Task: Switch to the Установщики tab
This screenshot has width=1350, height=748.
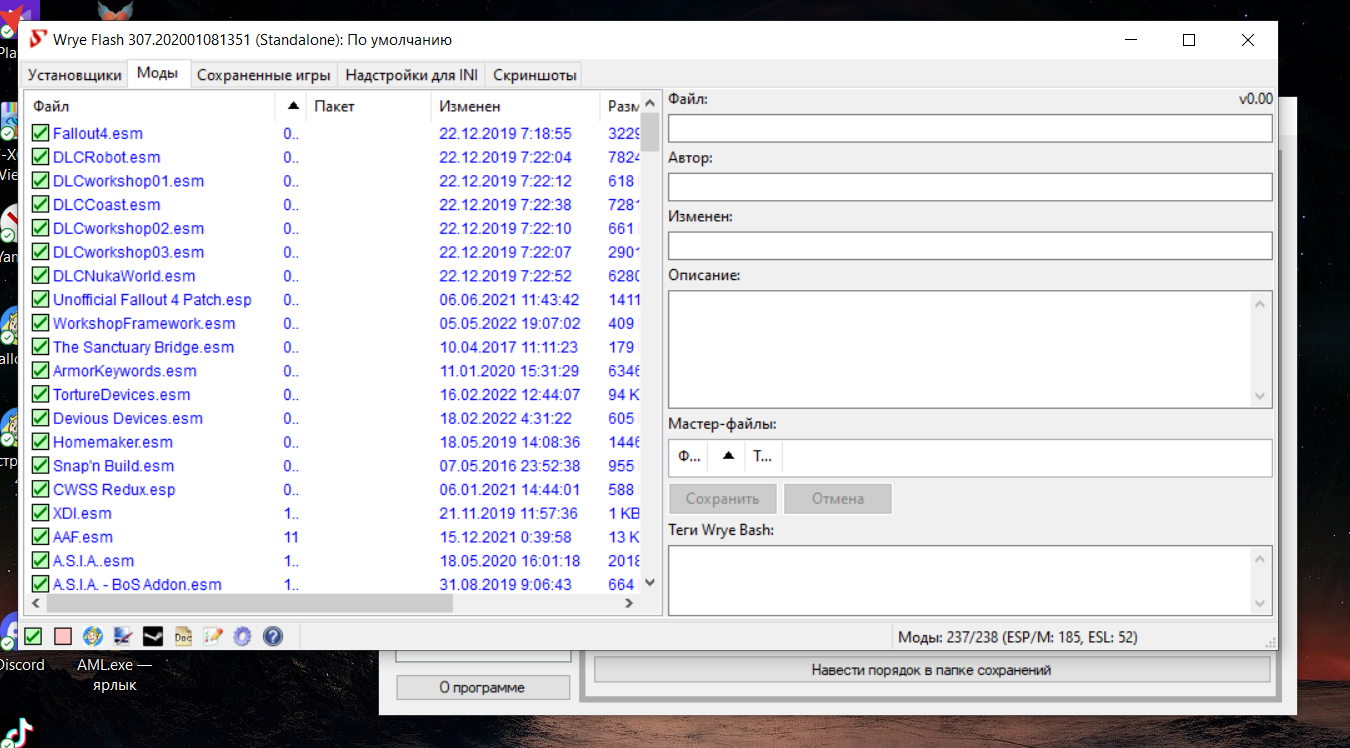Action: coord(75,75)
